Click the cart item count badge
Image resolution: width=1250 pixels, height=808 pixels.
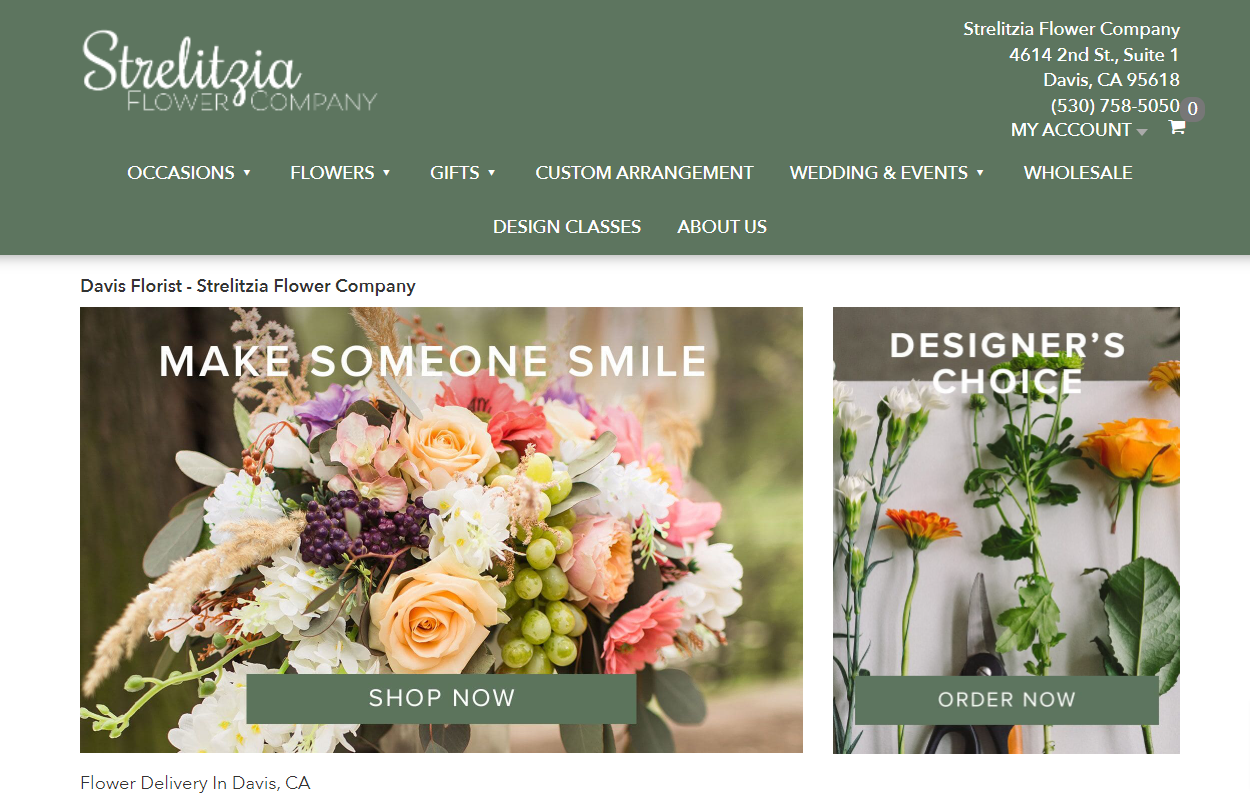tap(1192, 109)
